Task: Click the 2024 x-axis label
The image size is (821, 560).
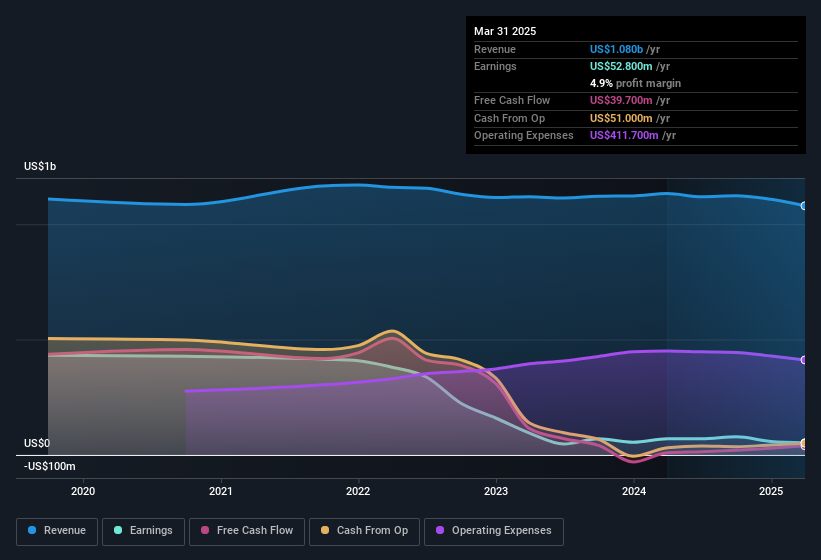Action: (x=634, y=491)
